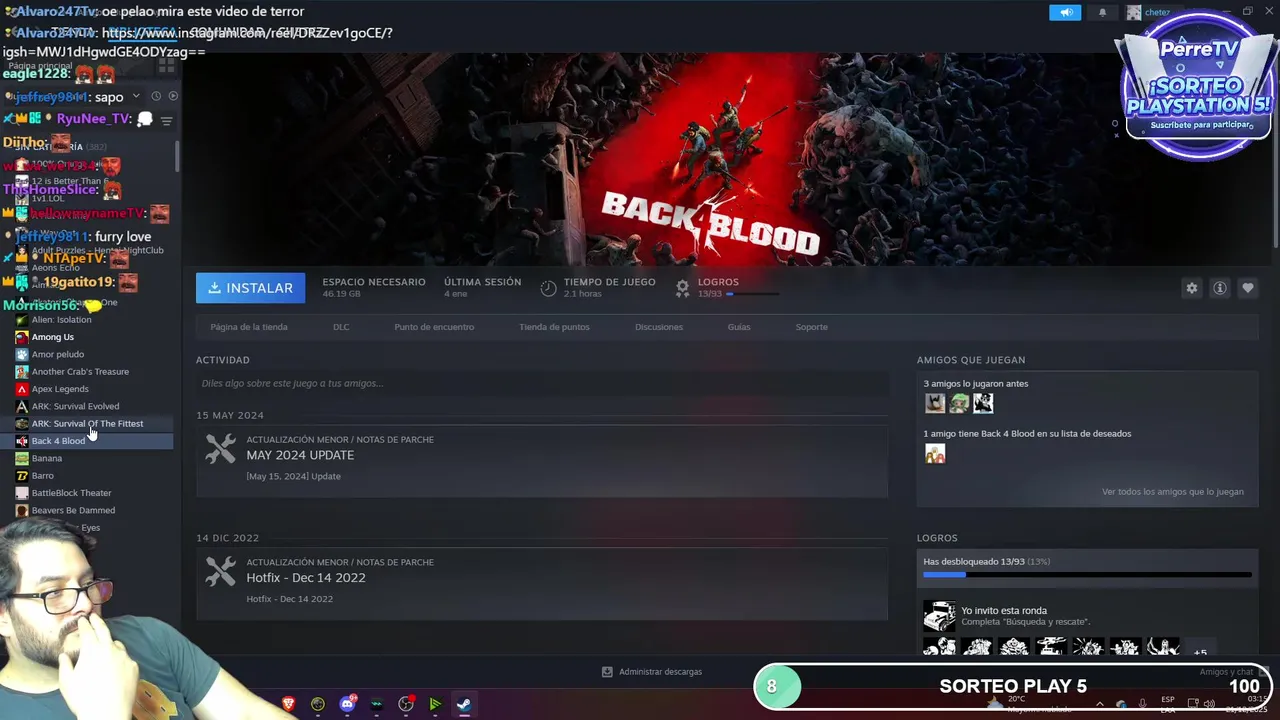Click the library sidebar scrollbar
This screenshot has width=1280, height=720.
point(177,156)
